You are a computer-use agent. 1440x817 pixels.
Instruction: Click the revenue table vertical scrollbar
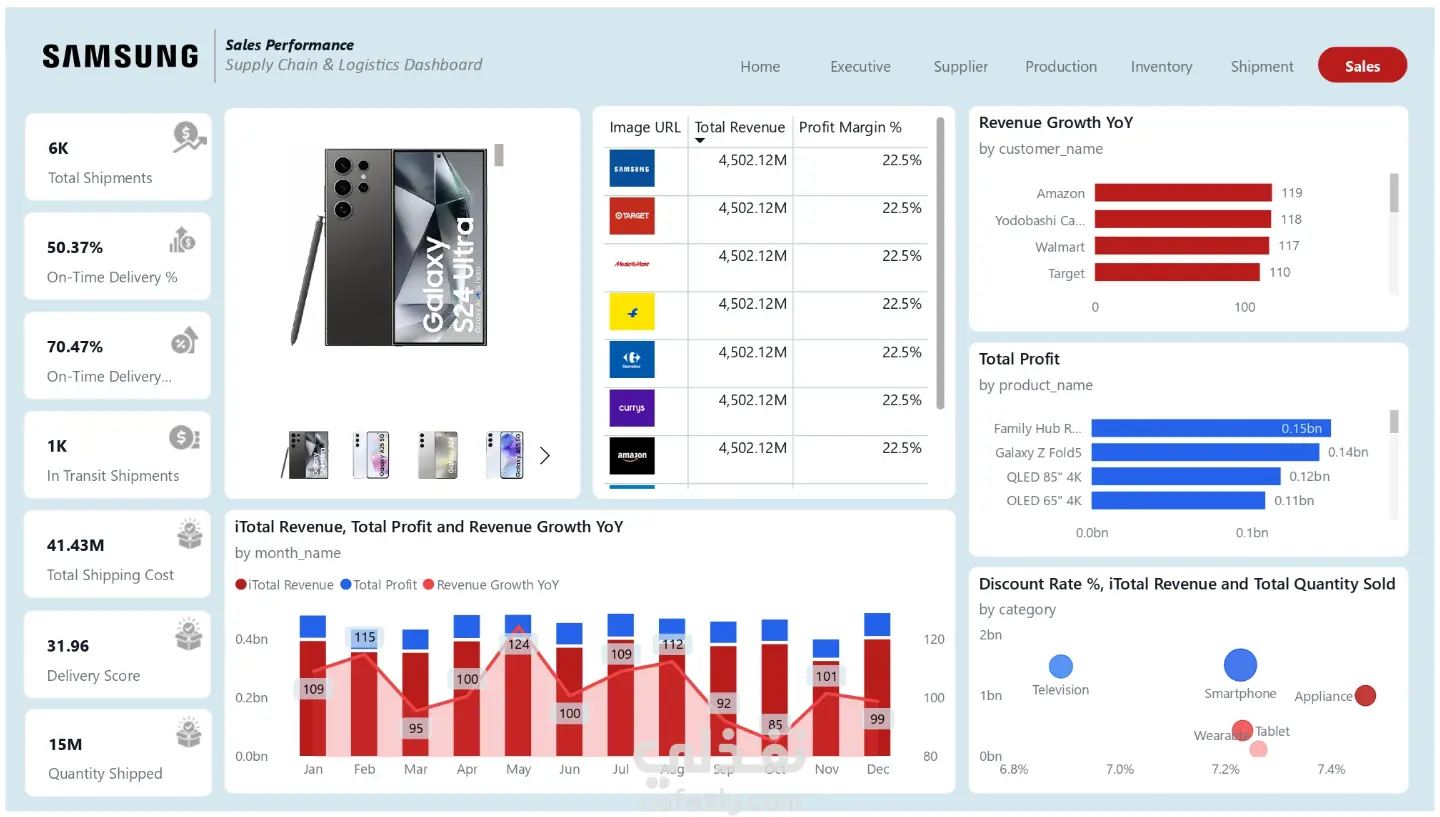click(940, 263)
